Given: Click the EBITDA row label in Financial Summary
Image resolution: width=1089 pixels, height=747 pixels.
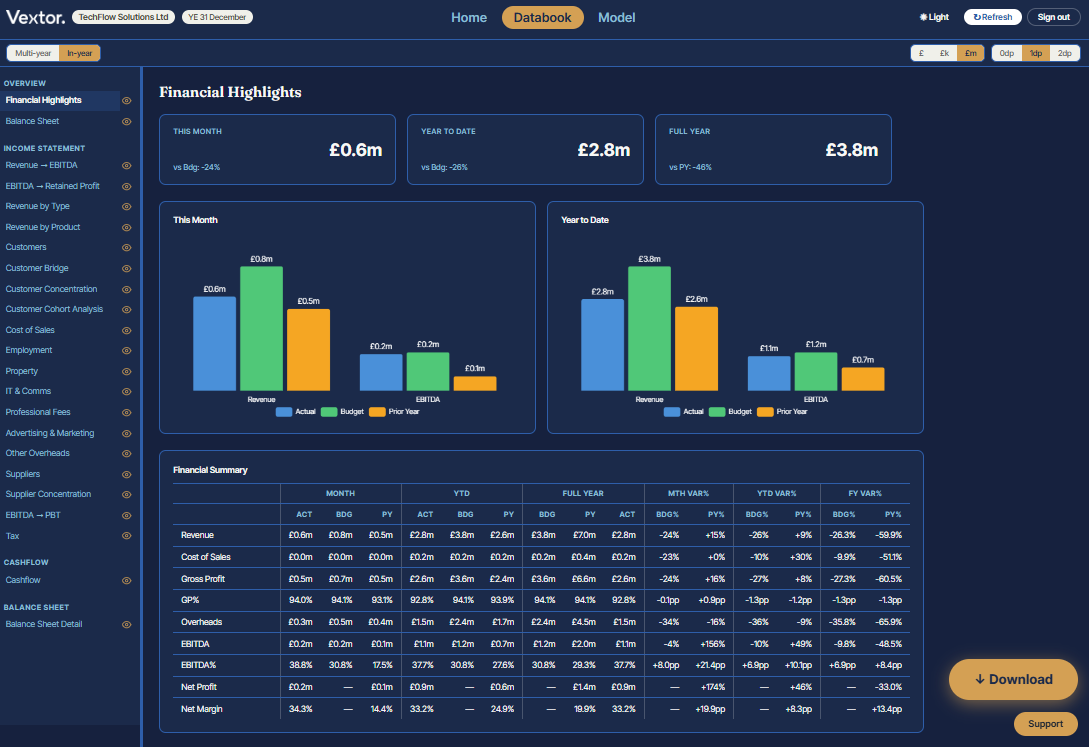Looking at the screenshot, I should click(195, 644).
